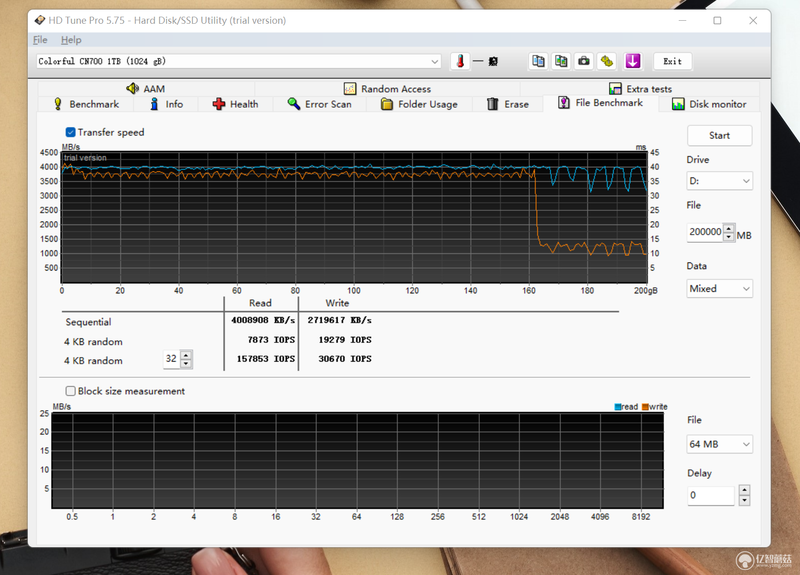Click the Benchmark lightbulb icon
The height and width of the screenshot is (575, 800).
click(58, 104)
